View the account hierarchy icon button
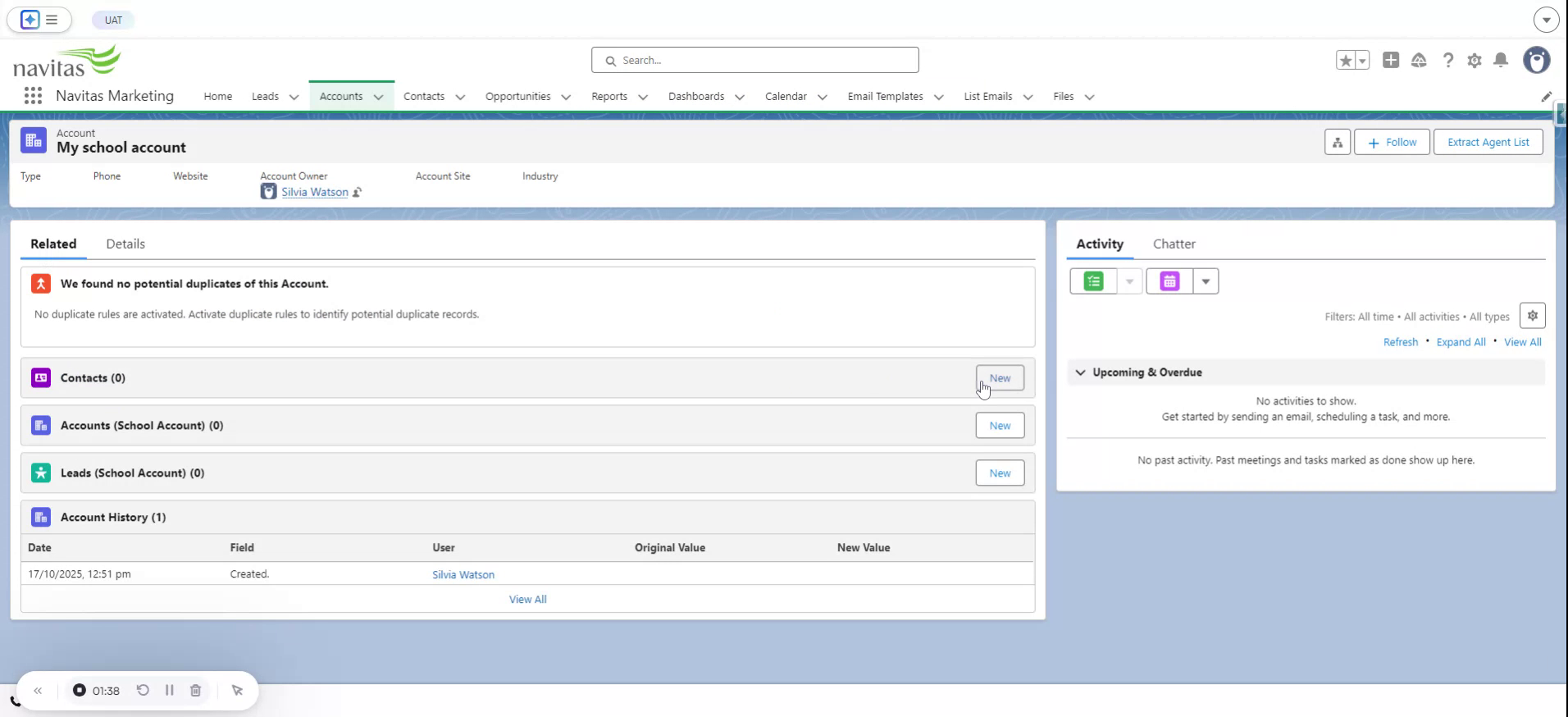 pyautogui.click(x=1338, y=142)
